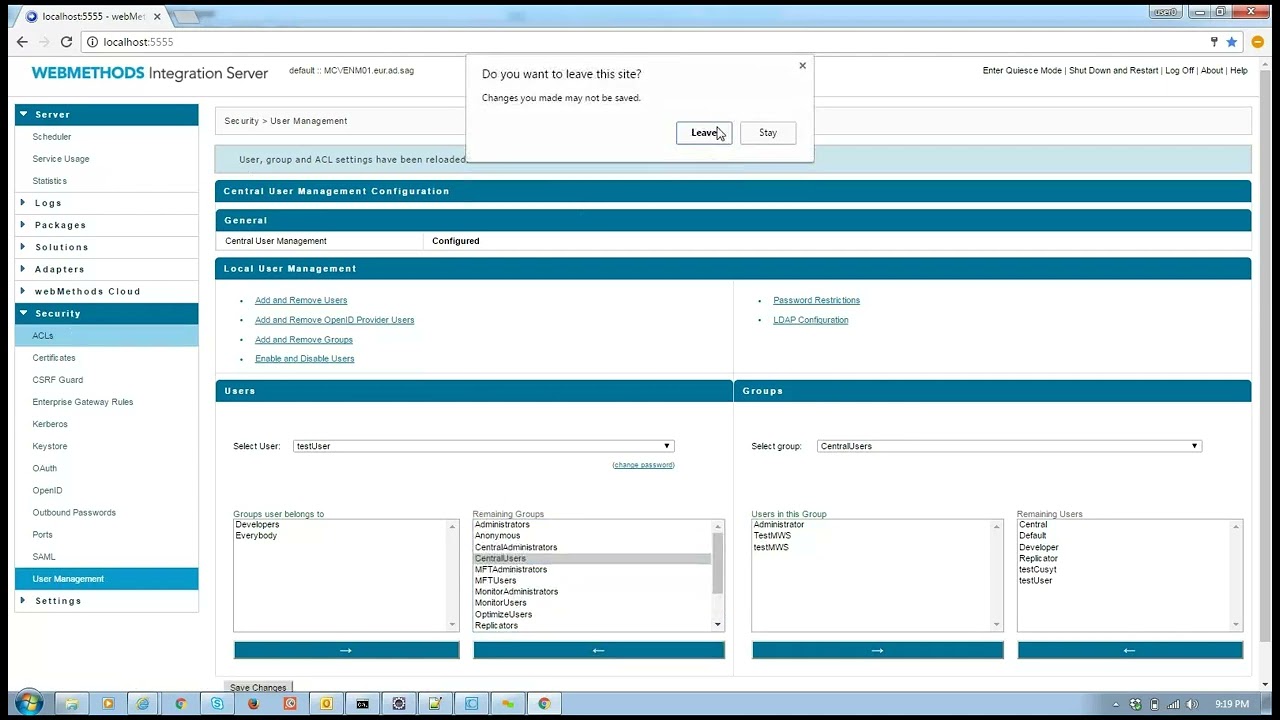Click Save Changes button

[258, 688]
